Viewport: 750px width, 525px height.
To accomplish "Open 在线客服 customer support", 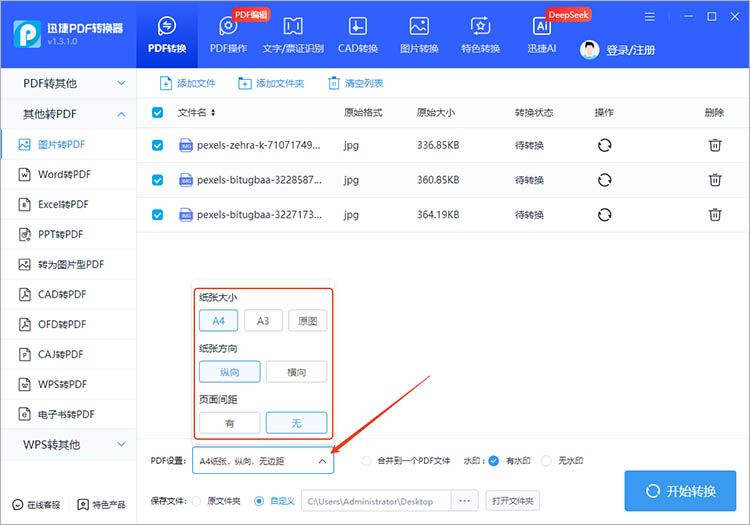I will click(x=37, y=504).
